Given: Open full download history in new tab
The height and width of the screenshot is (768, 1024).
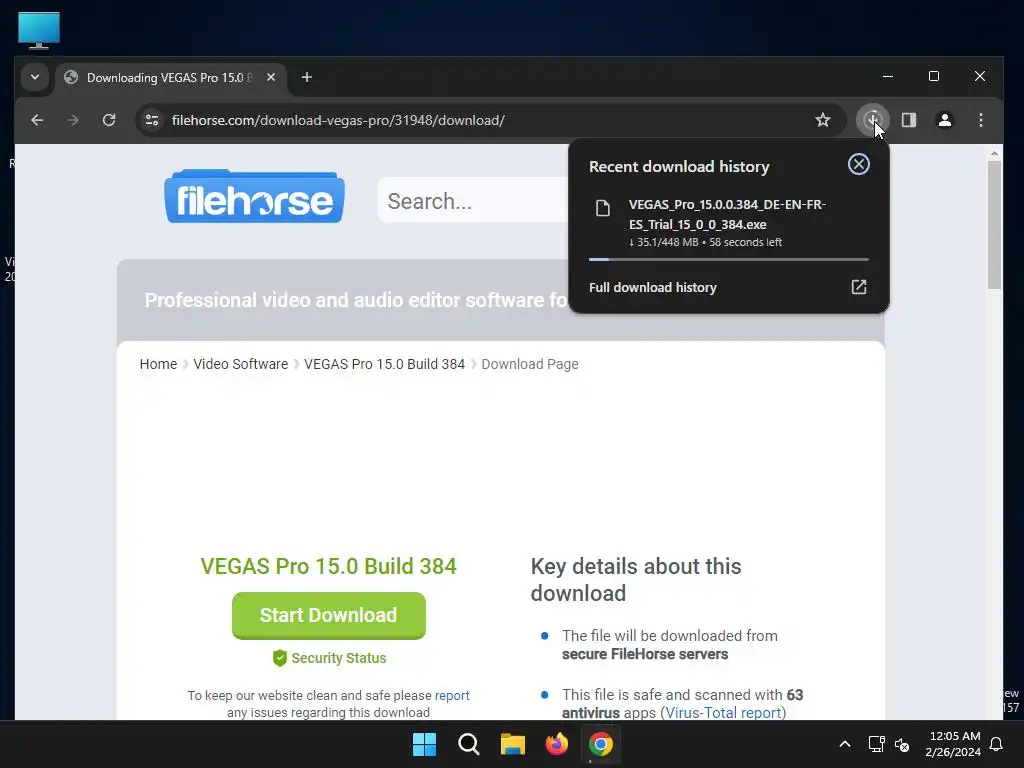Looking at the screenshot, I should pos(859,287).
